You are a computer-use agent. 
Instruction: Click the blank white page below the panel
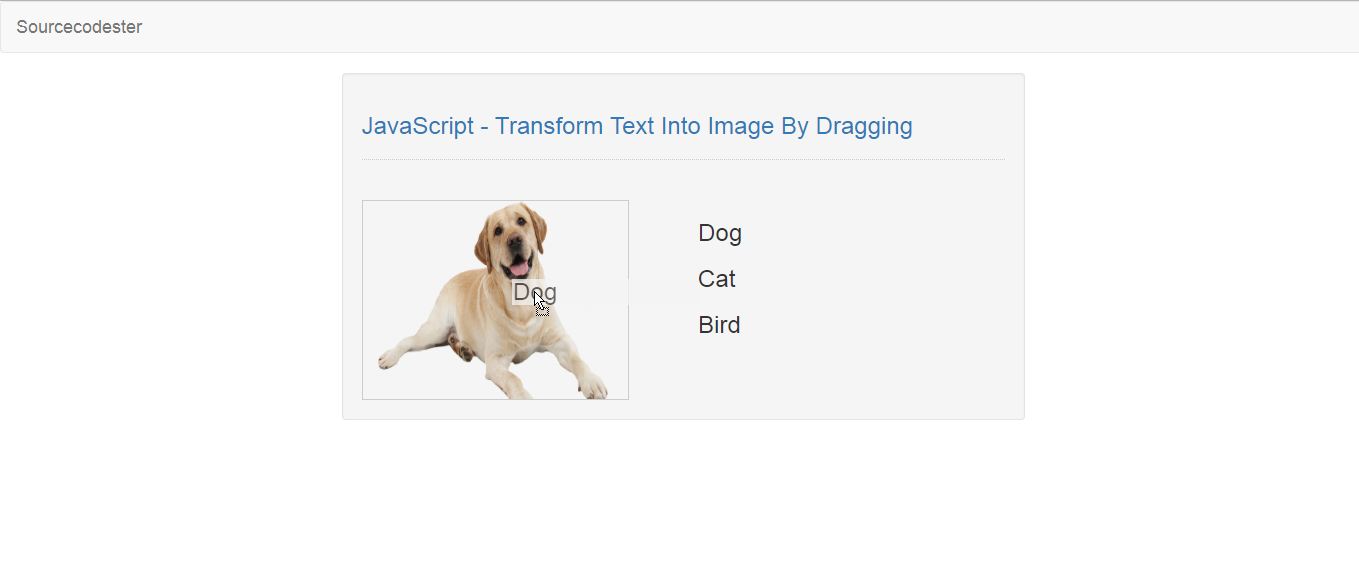pos(680,490)
